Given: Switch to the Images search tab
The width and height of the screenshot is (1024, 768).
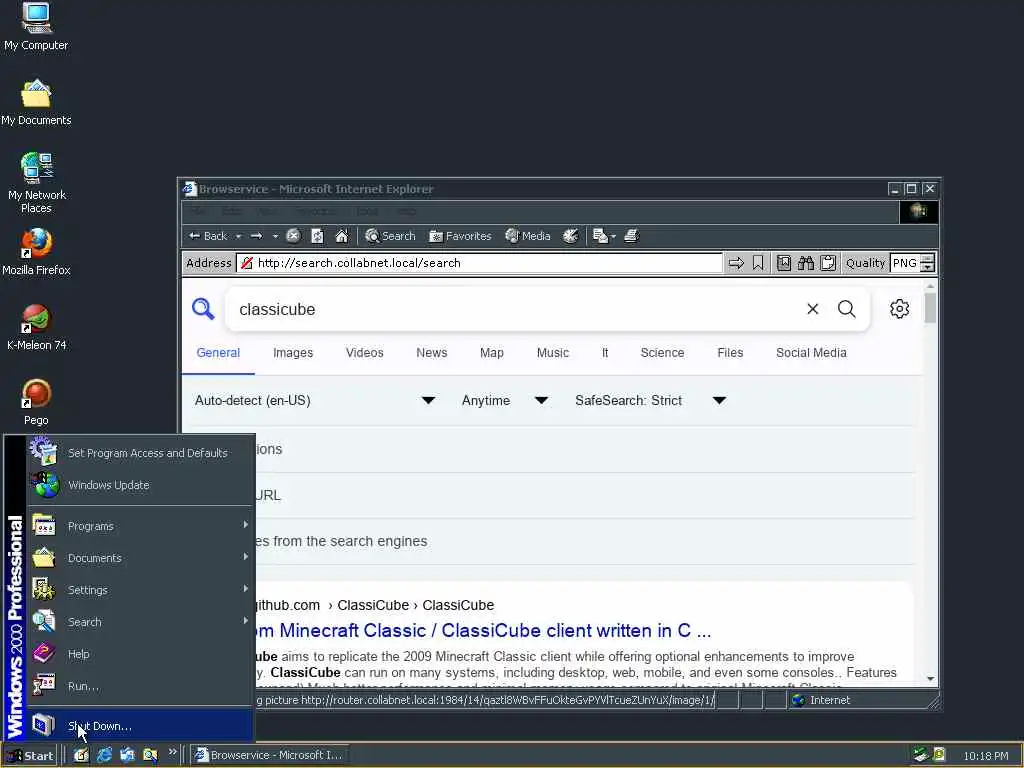Looking at the screenshot, I should (293, 353).
